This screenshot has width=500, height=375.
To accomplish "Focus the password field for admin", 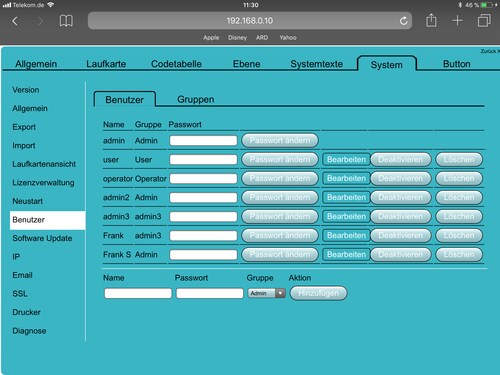I will click(203, 141).
